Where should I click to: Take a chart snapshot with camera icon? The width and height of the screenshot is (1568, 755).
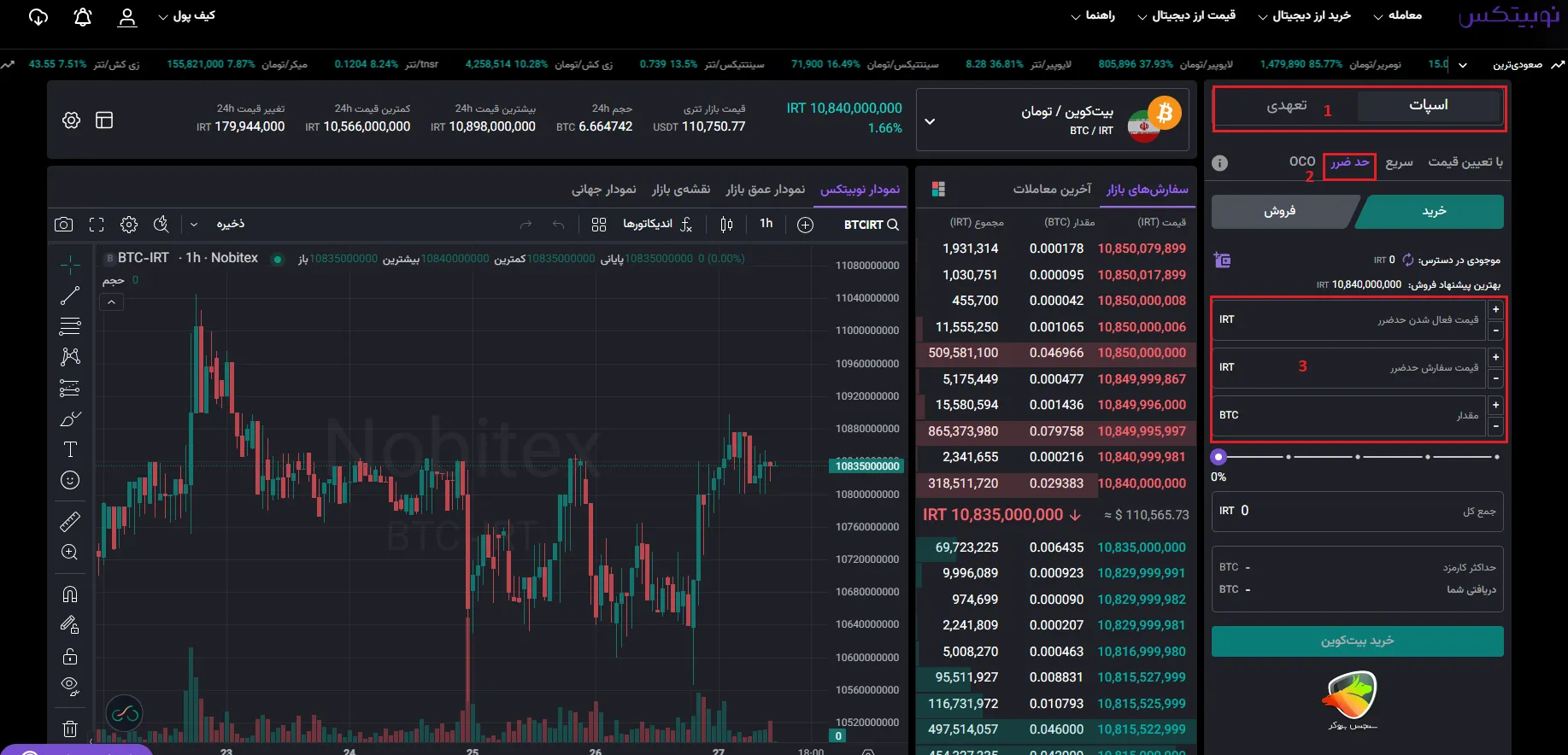tap(63, 225)
